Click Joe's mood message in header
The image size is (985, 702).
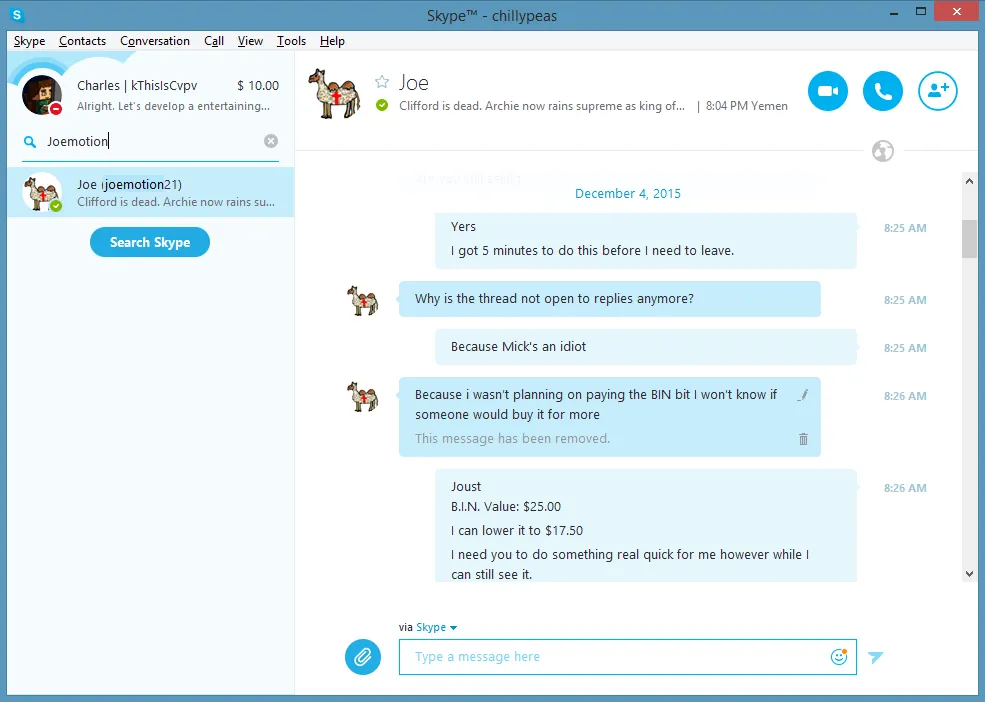(541, 106)
